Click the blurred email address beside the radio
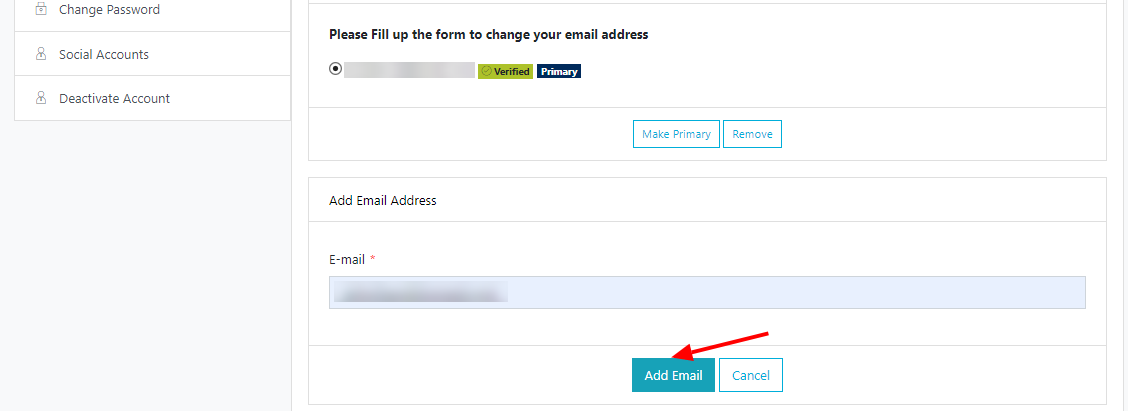1128x411 pixels. click(409, 70)
